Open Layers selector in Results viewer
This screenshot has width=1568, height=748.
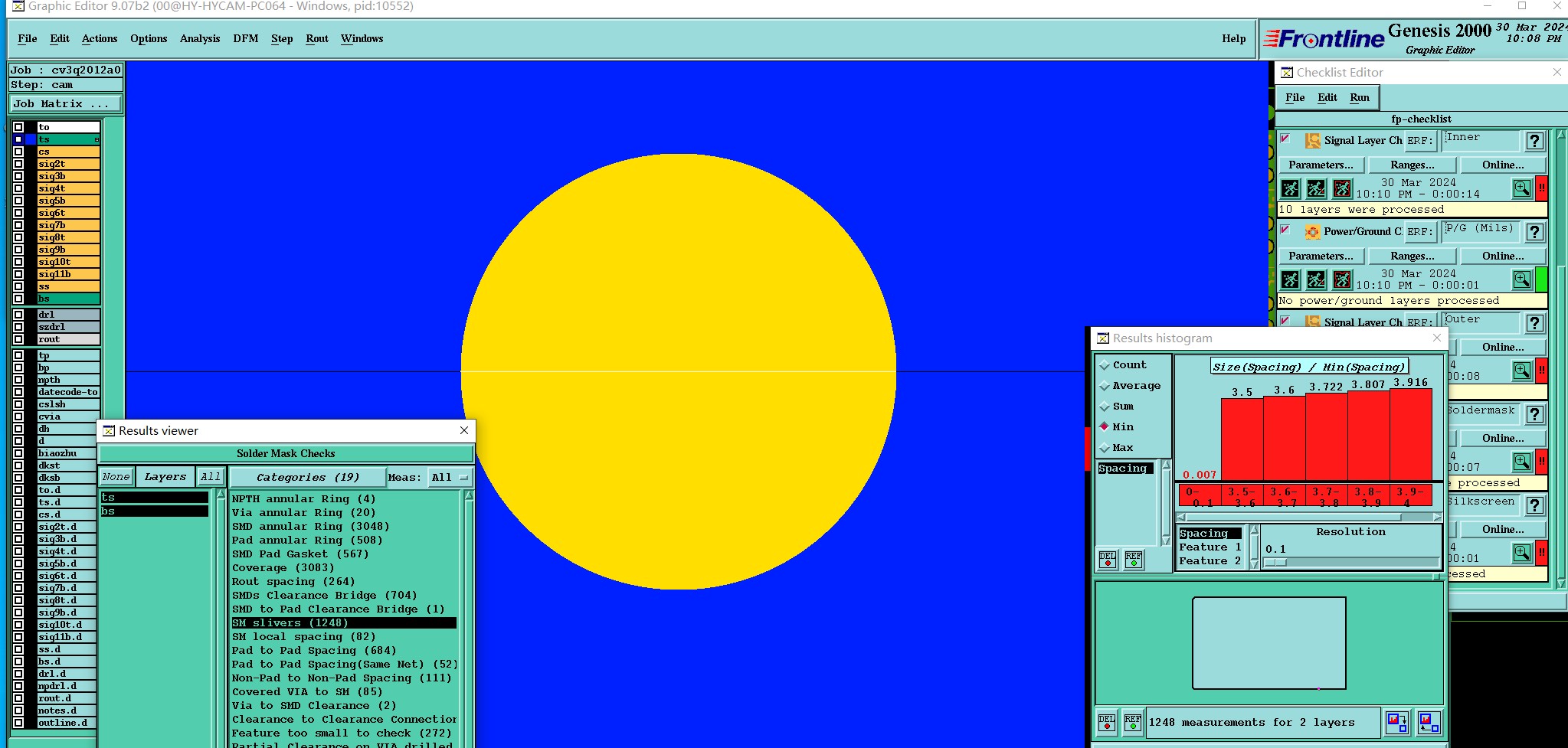tap(165, 477)
